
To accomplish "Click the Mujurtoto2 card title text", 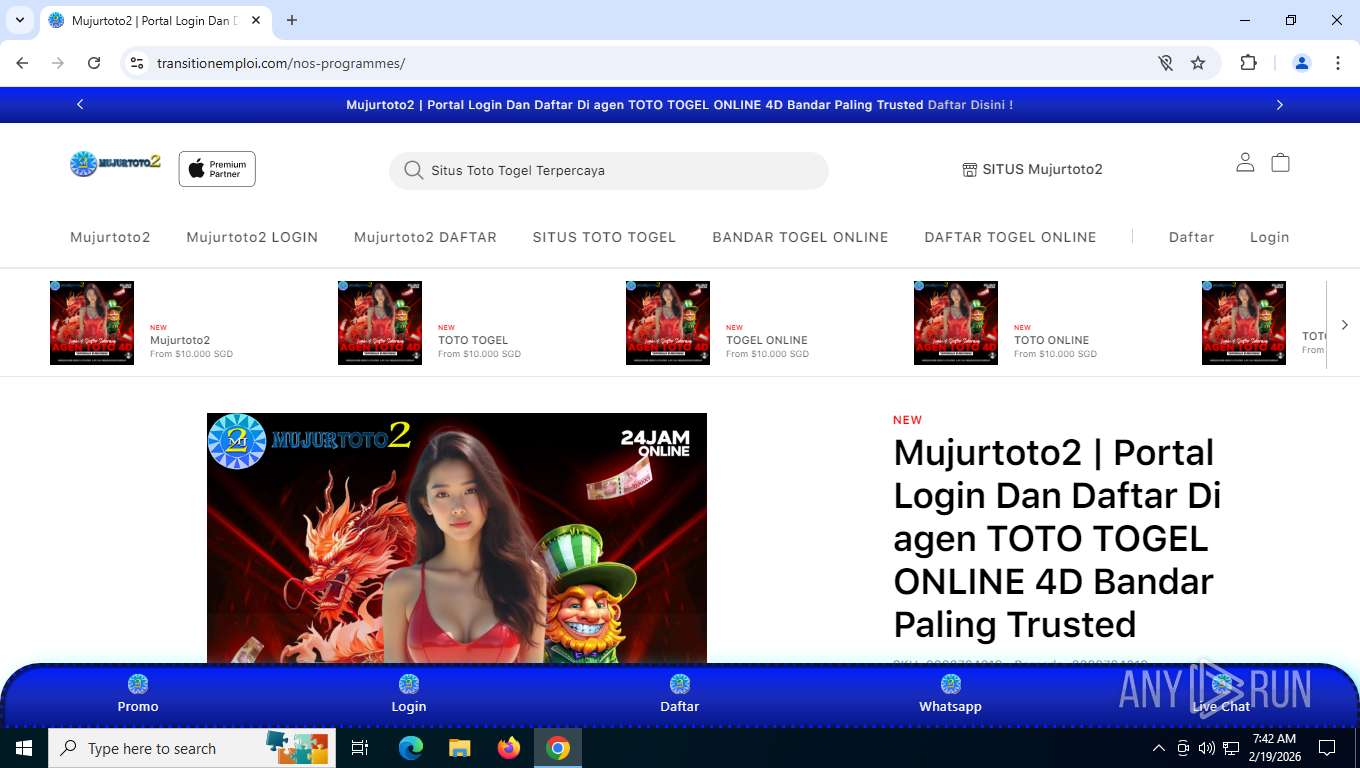I will point(180,340).
